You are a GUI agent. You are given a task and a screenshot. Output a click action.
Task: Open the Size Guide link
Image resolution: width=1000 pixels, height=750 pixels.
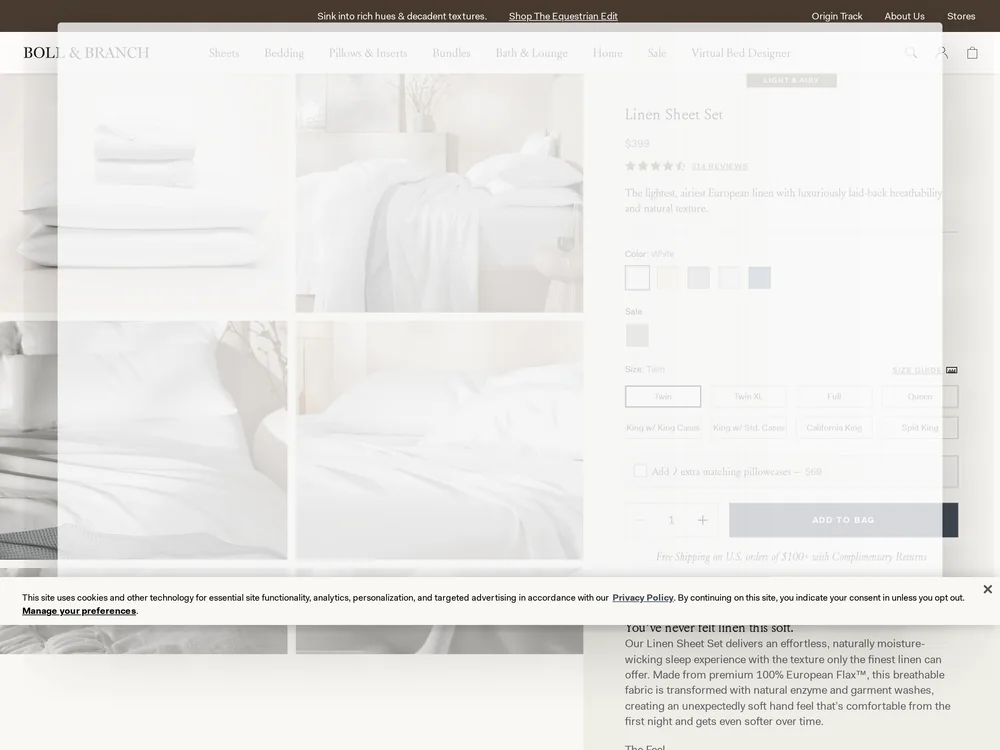[x=924, y=371]
